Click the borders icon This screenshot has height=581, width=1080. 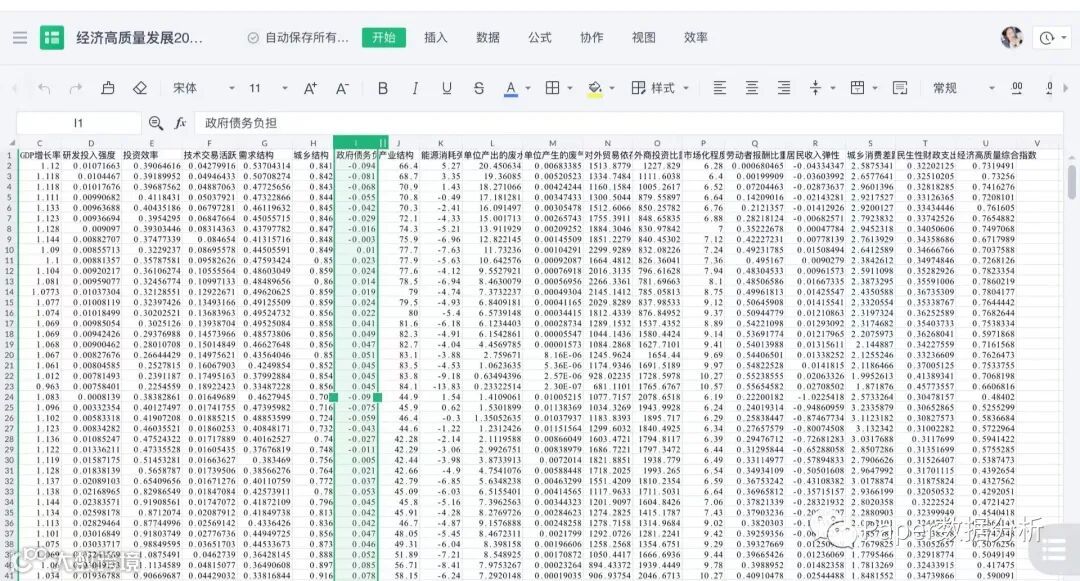coord(552,88)
